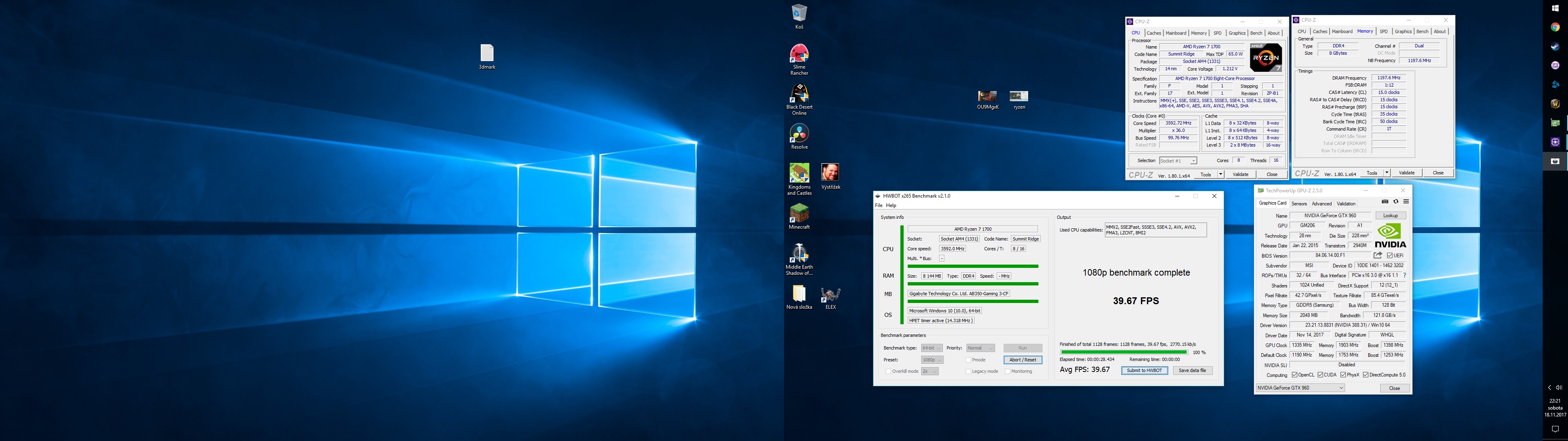Open the Nová složka folder
The image size is (1568, 441).
[x=799, y=296]
